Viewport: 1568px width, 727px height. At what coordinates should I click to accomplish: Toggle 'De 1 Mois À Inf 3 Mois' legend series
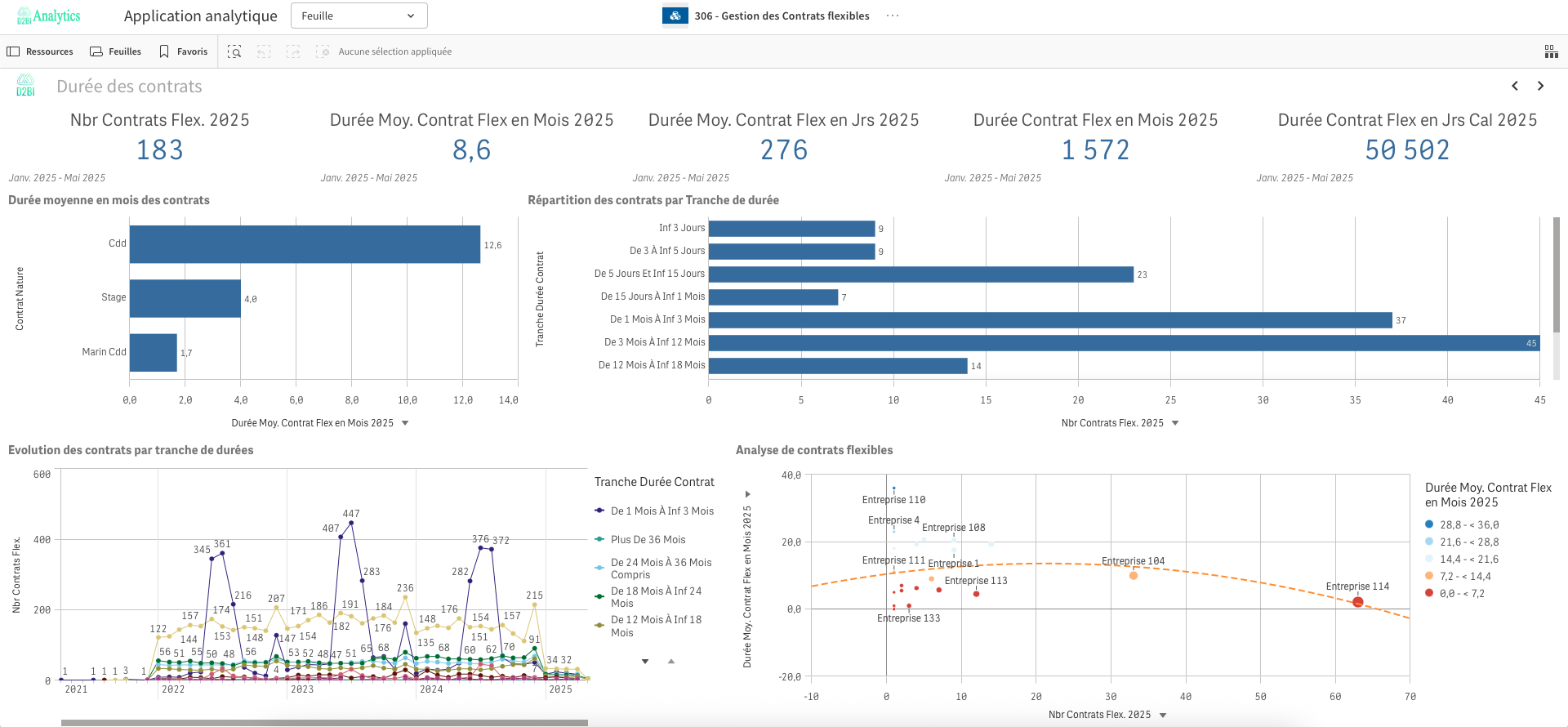click(x=661, y=511)
